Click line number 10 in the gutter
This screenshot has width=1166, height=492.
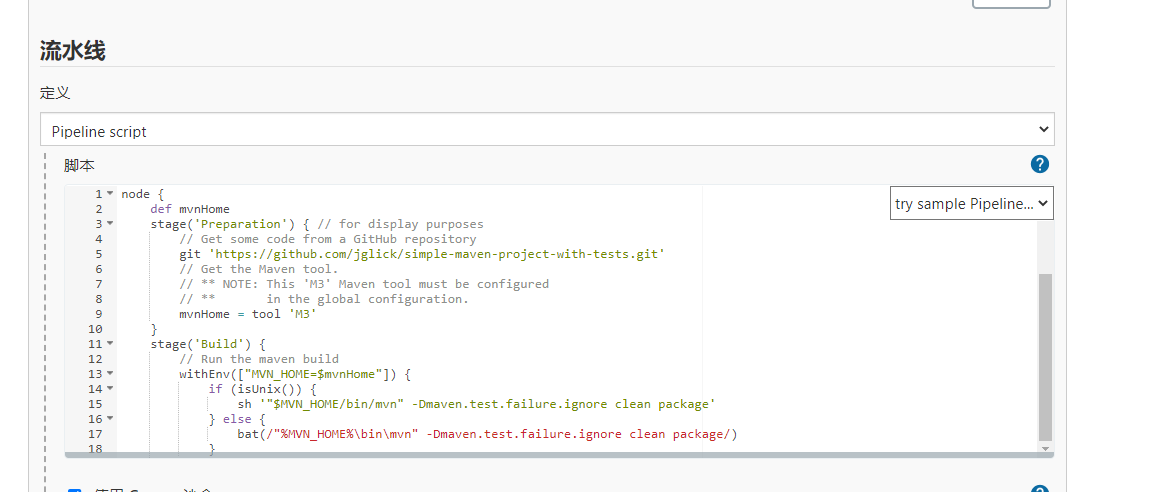96,329
